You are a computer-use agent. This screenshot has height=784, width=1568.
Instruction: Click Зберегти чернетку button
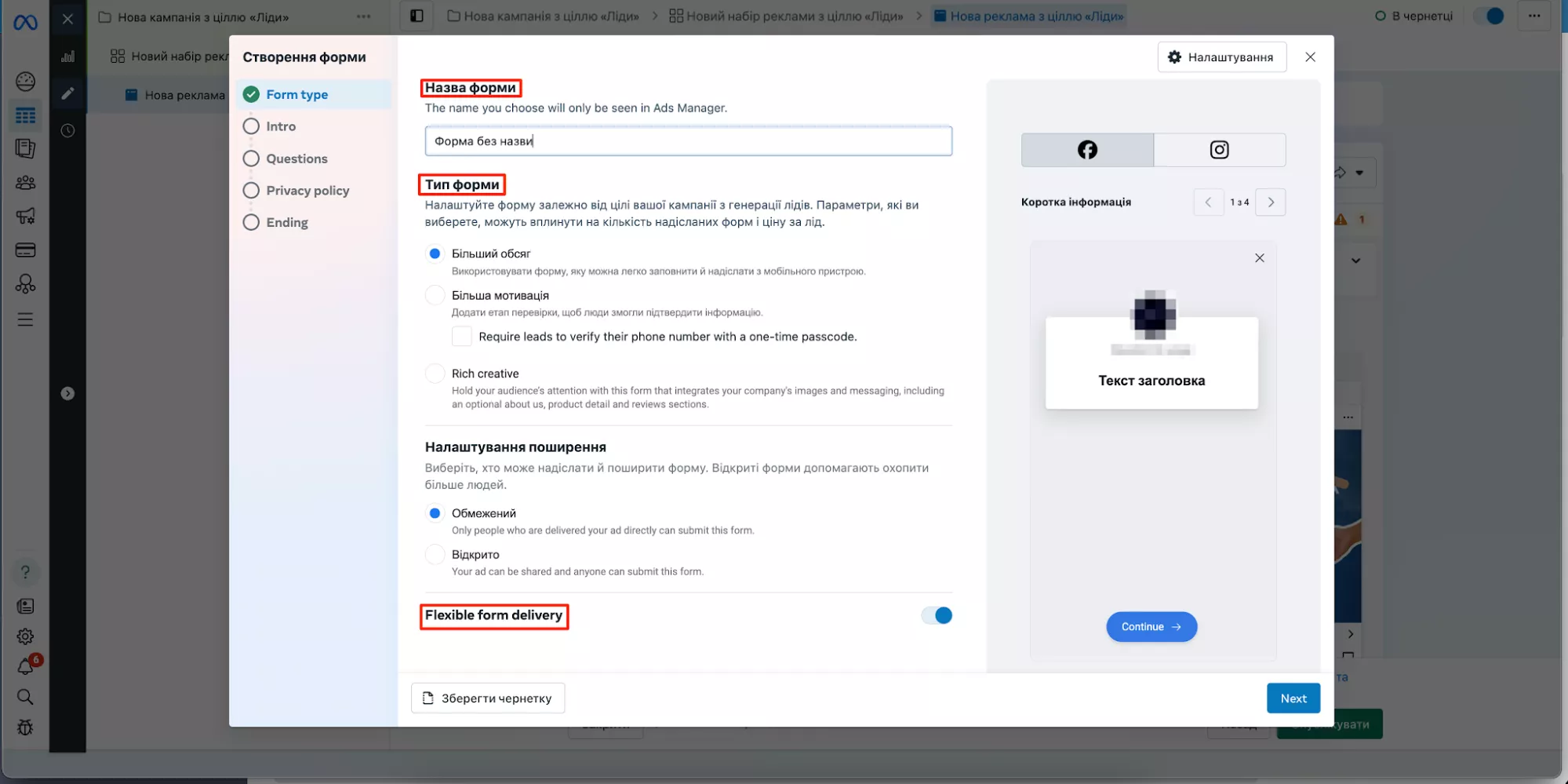488,698
